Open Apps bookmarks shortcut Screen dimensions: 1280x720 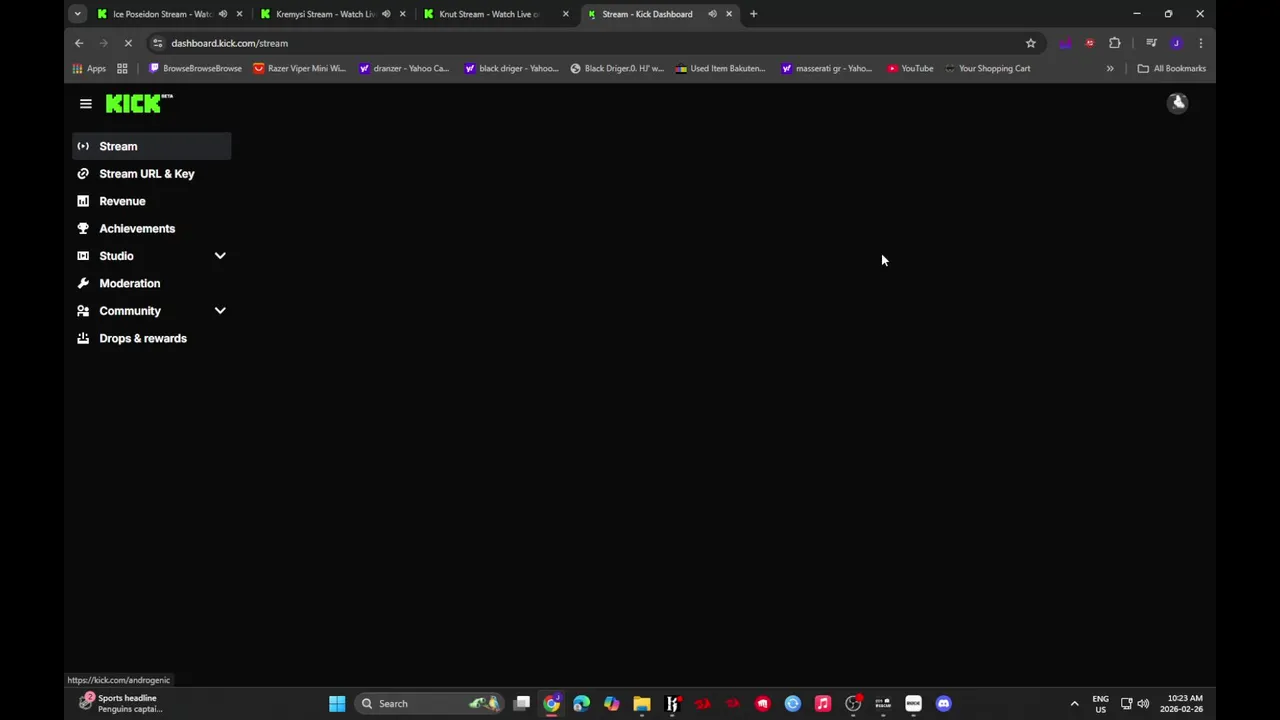pyautogui.click(x=89, y=69)
